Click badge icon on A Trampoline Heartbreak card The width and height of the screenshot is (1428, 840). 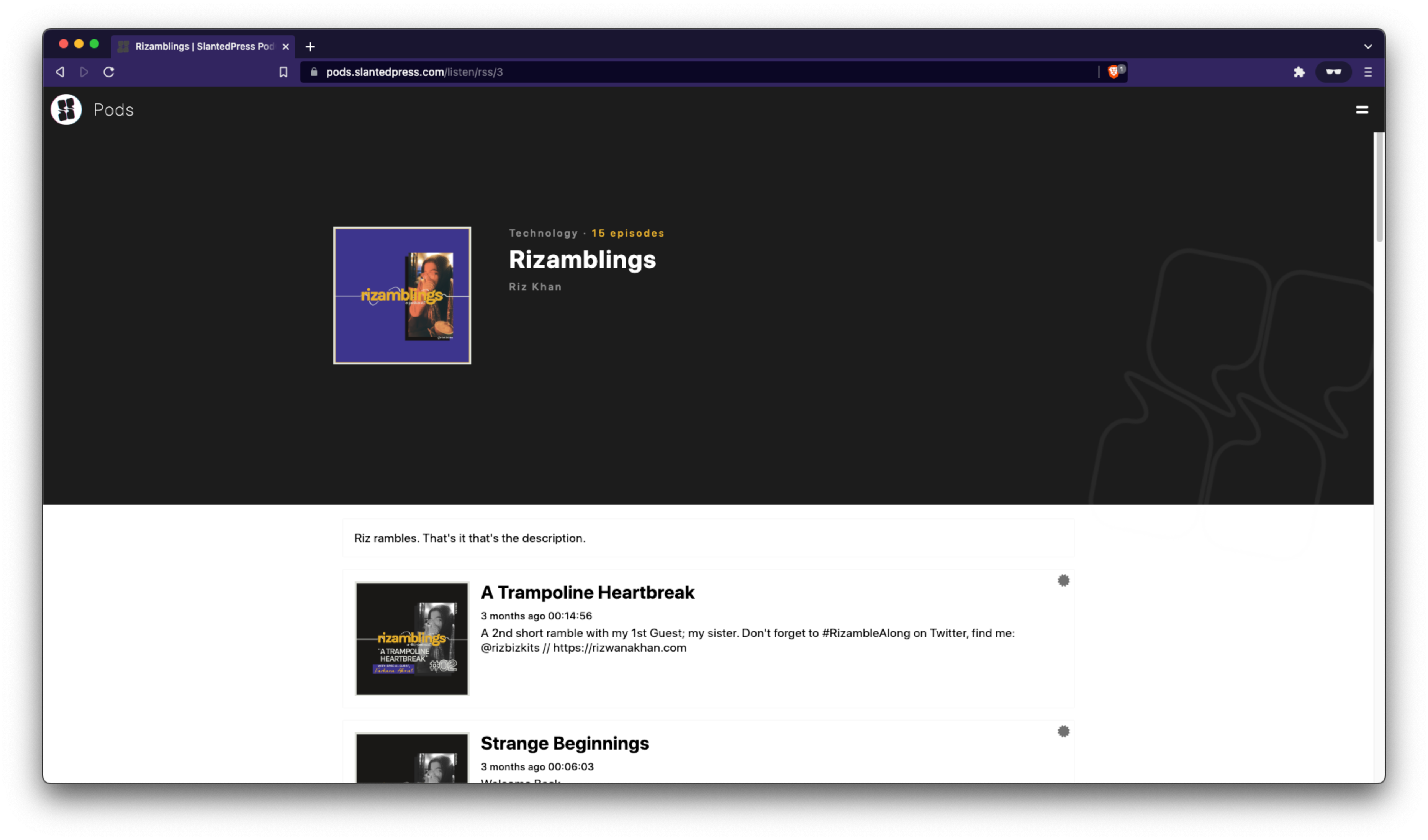[x=1063, y=580]
